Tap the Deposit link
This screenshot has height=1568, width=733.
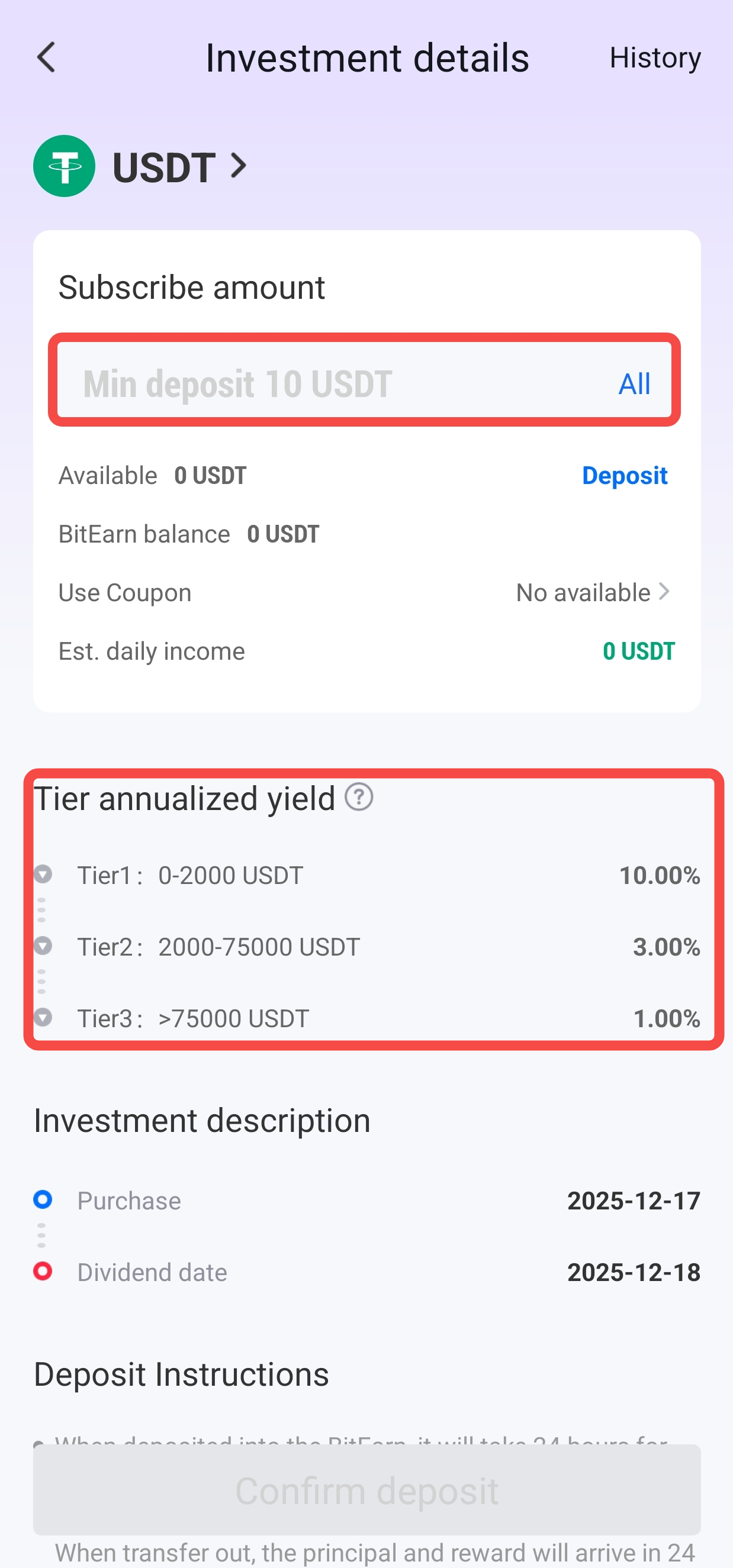(x=625, y=475)
